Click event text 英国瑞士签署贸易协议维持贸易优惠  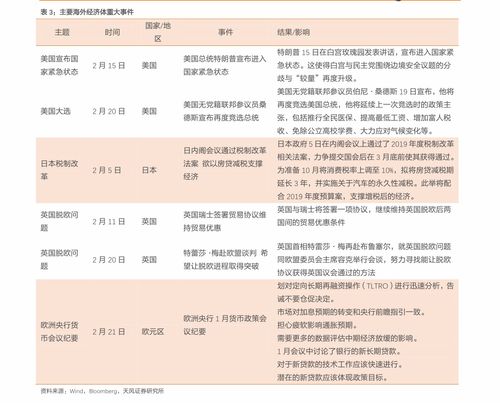(225, 221)
